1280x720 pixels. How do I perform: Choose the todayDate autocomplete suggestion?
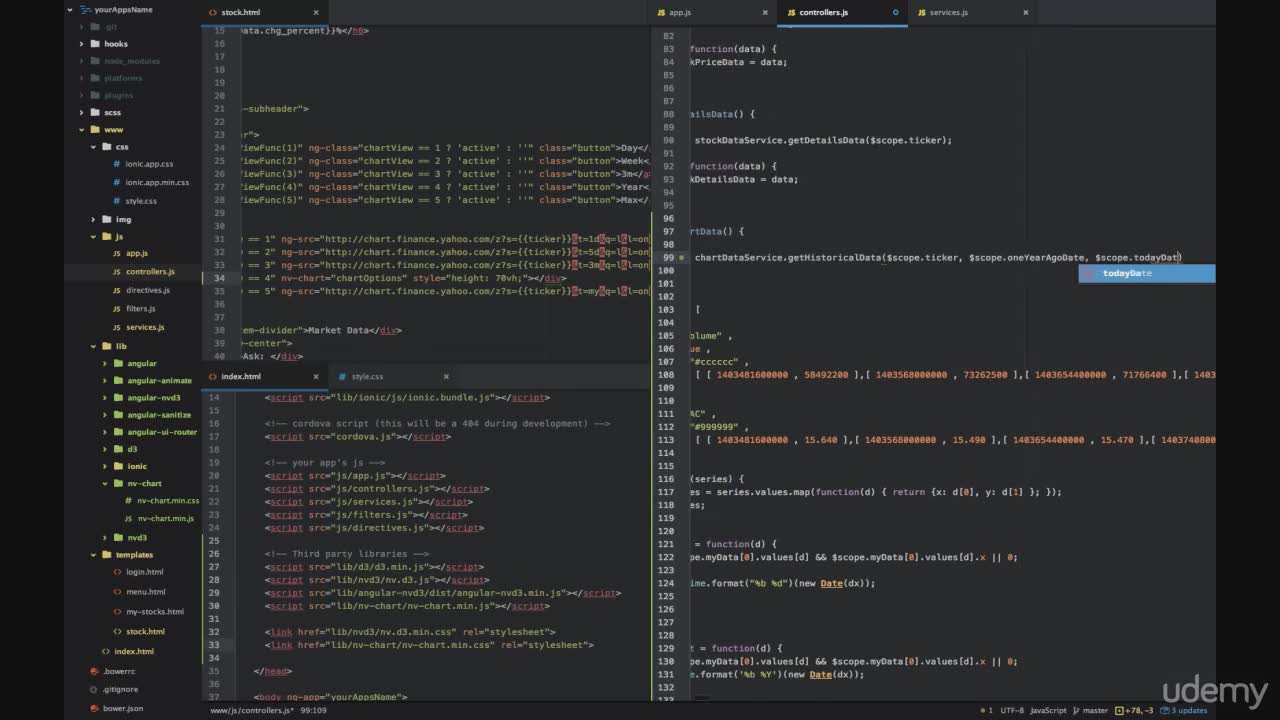[x=1147, y=273]
